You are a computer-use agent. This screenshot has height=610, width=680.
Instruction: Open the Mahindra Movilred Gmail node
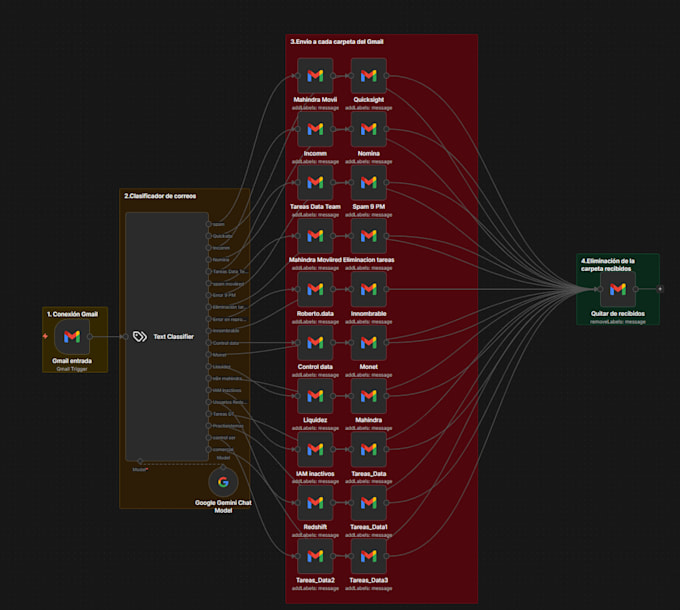[x=315, y=236]
